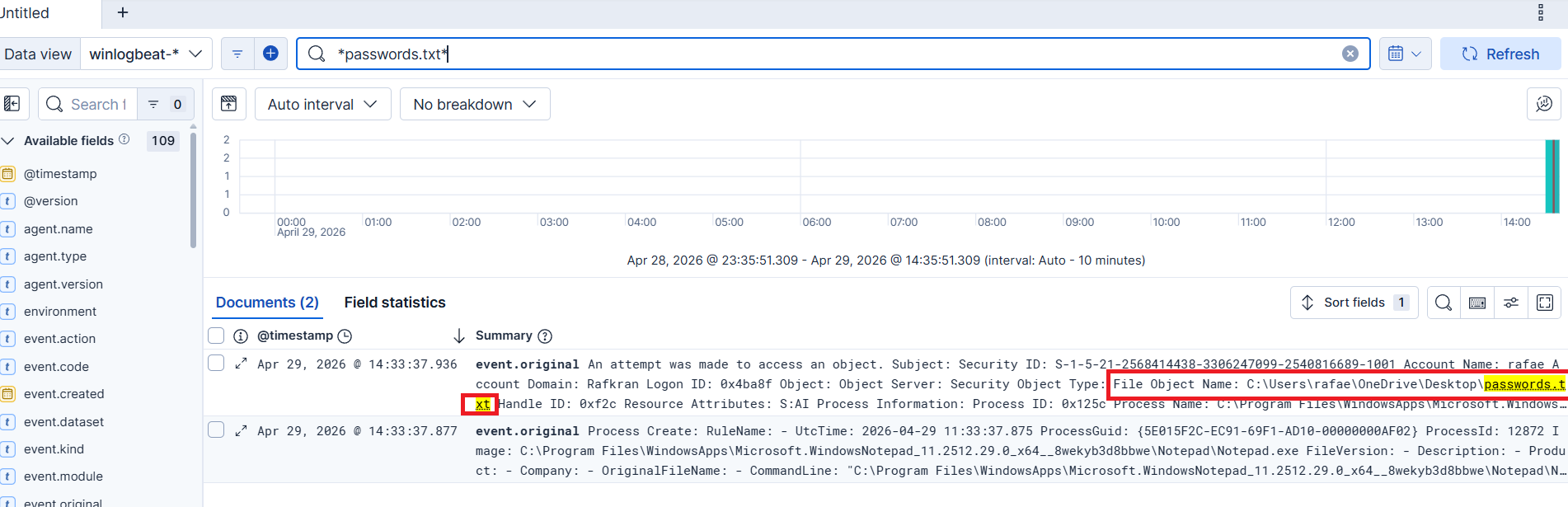This screenshot has width=1568, height=507.
Task: Select the @version field
Action: click(x=50, y=201)
